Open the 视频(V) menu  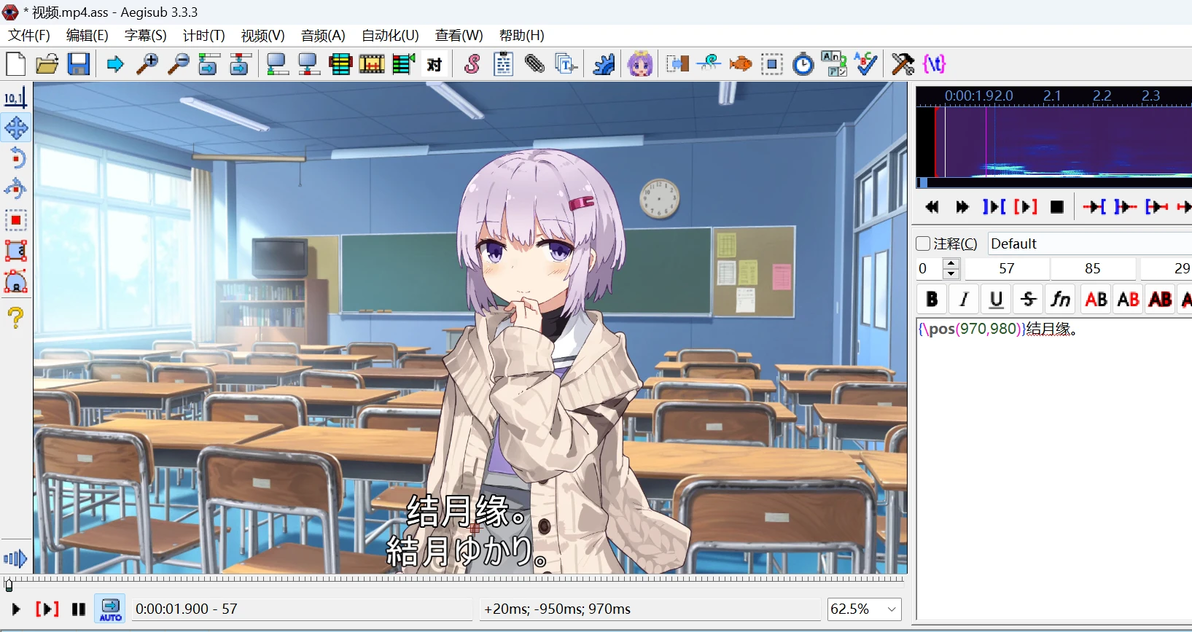pyautogui.click(x=263, y=35)
